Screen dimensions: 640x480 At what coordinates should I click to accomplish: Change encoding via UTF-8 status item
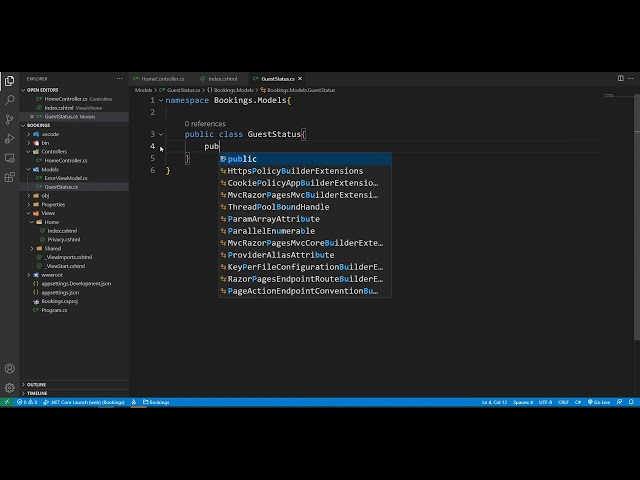(x=545, y=402)
